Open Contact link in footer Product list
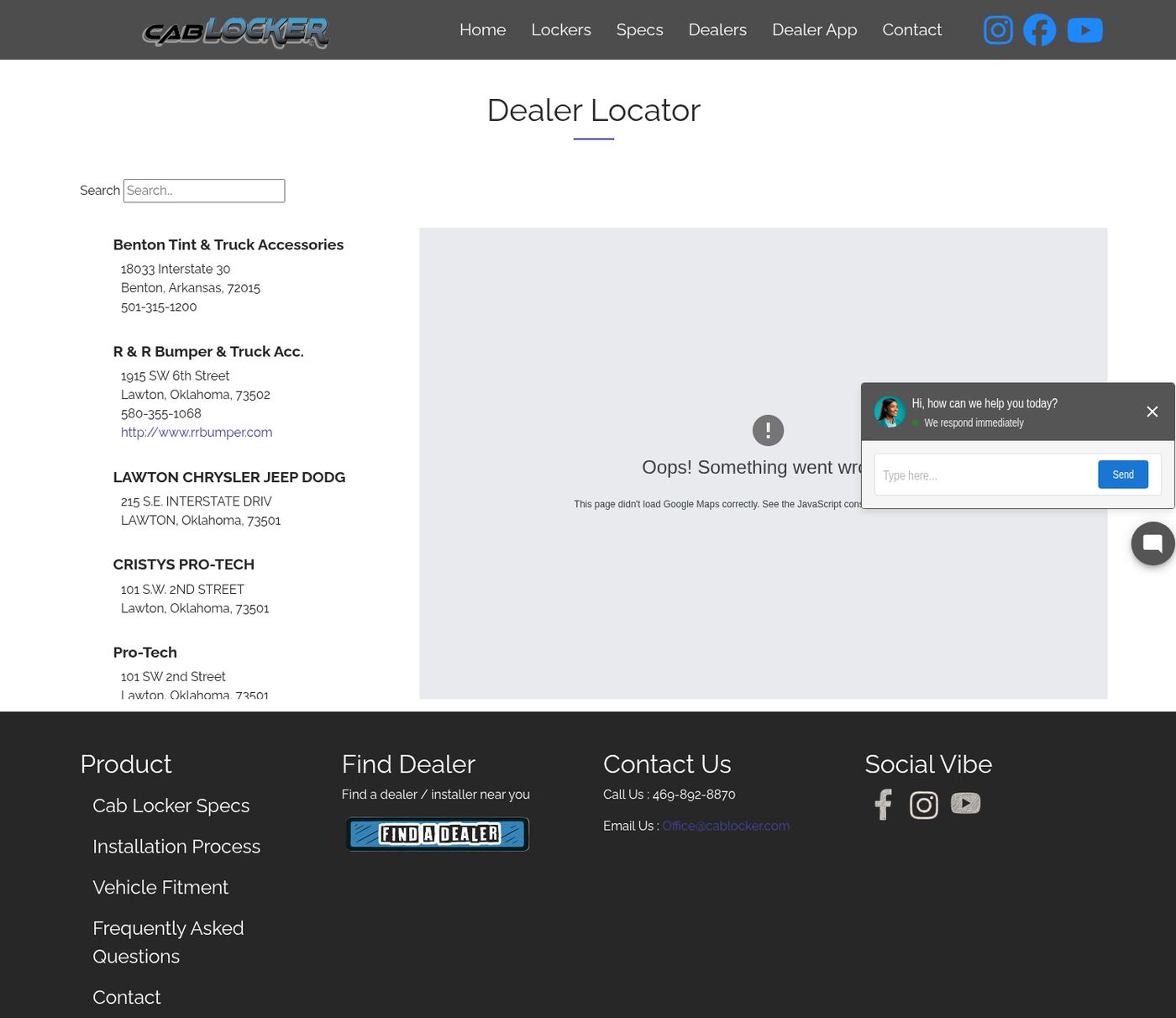This screenshot has height=1018, width=1176. point(127,997)
